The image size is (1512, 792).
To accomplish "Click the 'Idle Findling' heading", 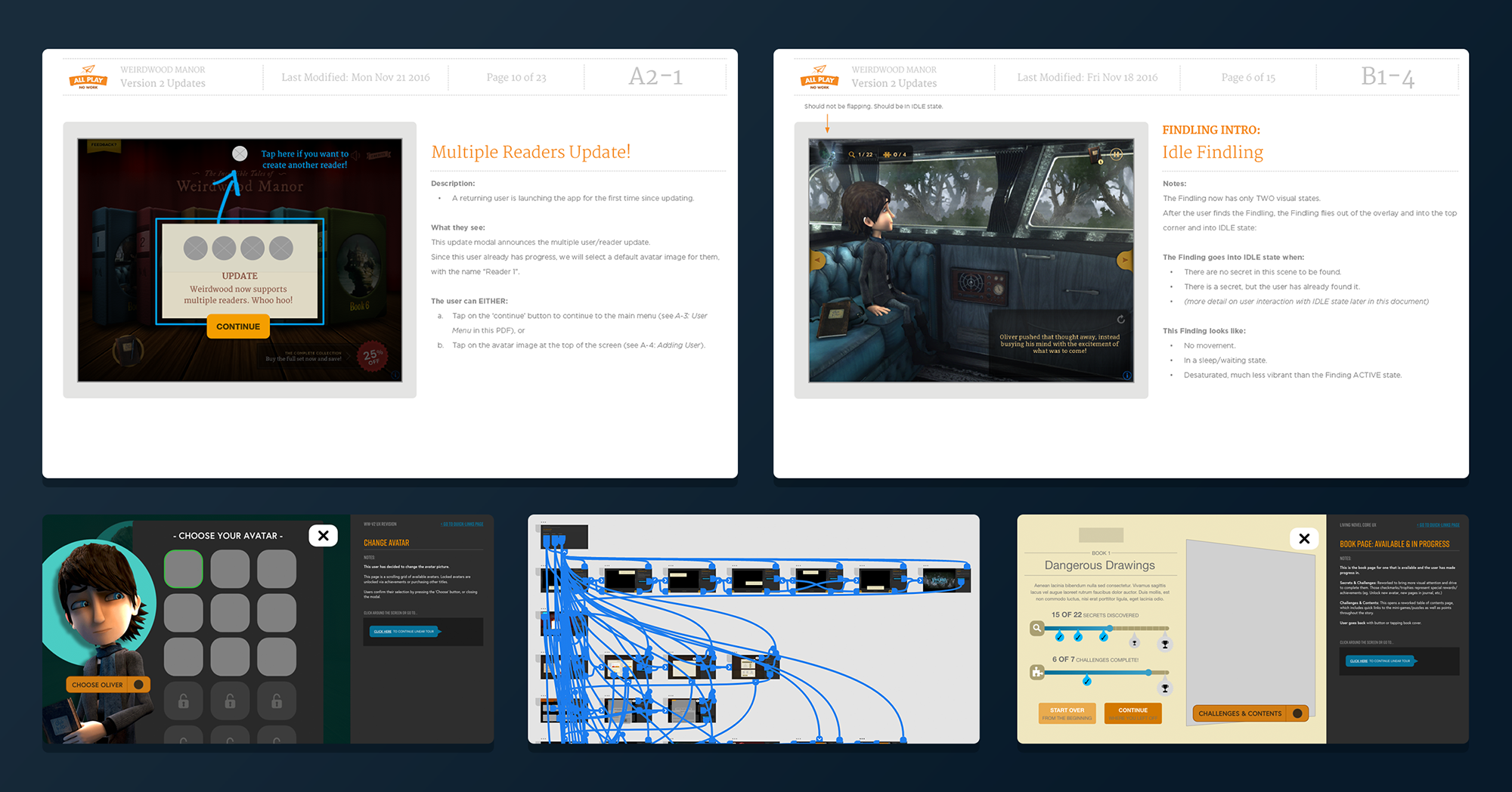I will coord(1213,152).
